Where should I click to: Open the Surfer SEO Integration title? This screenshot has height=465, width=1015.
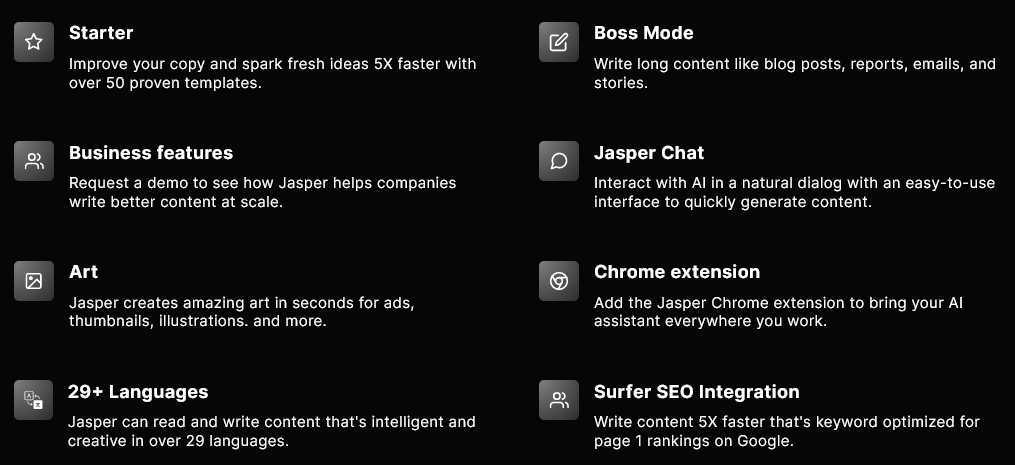point(697,392)
